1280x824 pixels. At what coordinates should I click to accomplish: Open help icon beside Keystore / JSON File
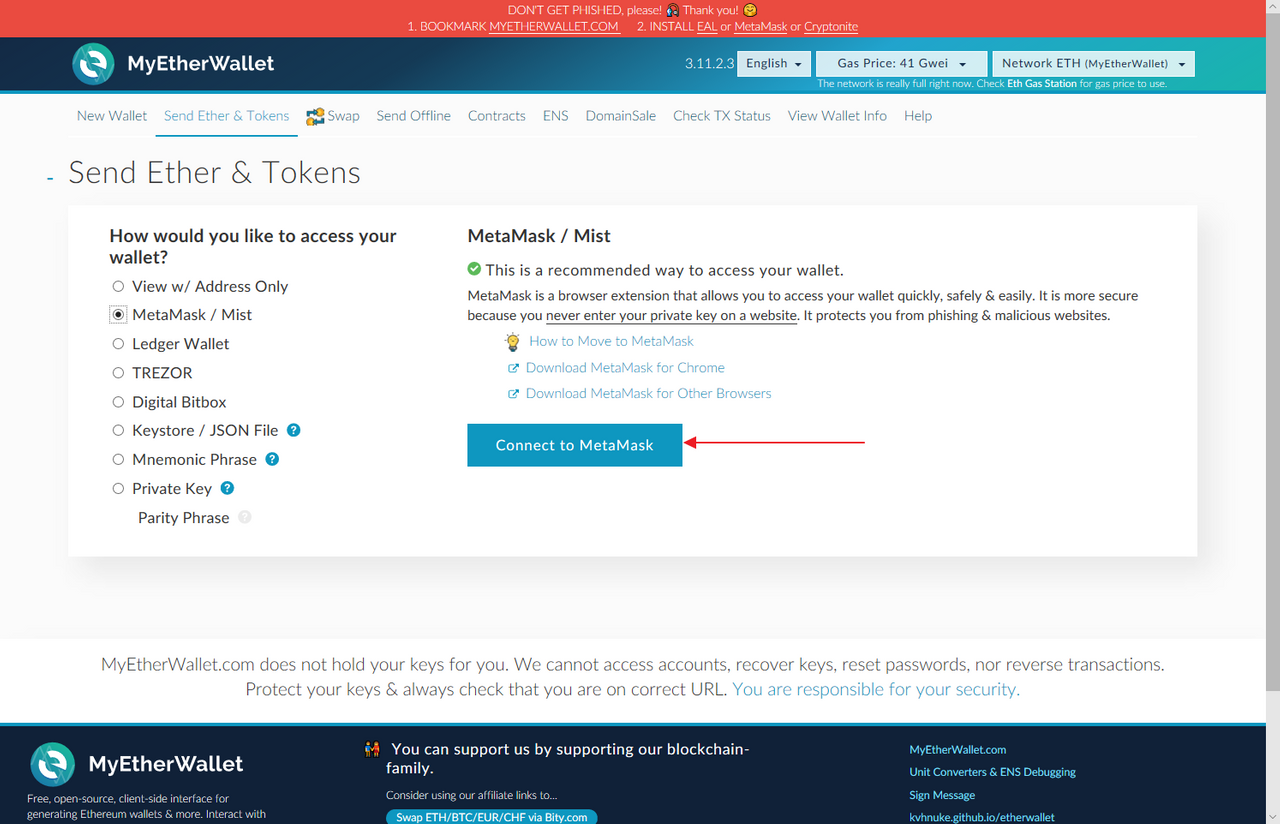294,430
